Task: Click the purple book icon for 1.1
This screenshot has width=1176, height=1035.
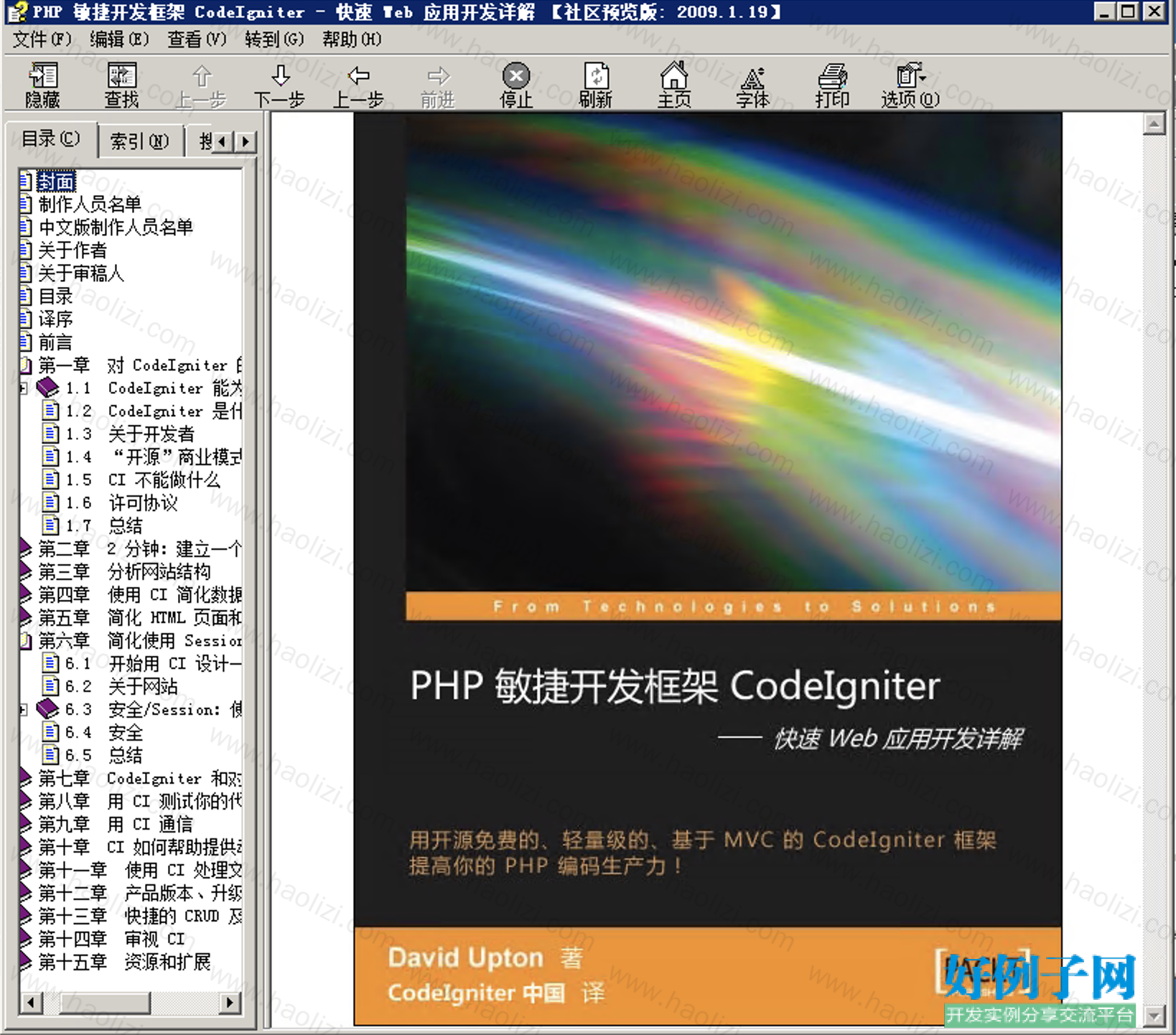Action: coord(48,388)
